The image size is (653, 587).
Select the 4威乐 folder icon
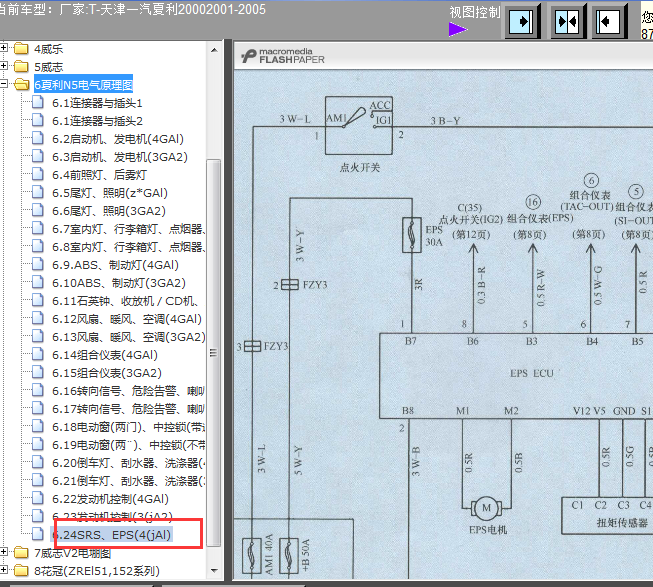[21, 49]
